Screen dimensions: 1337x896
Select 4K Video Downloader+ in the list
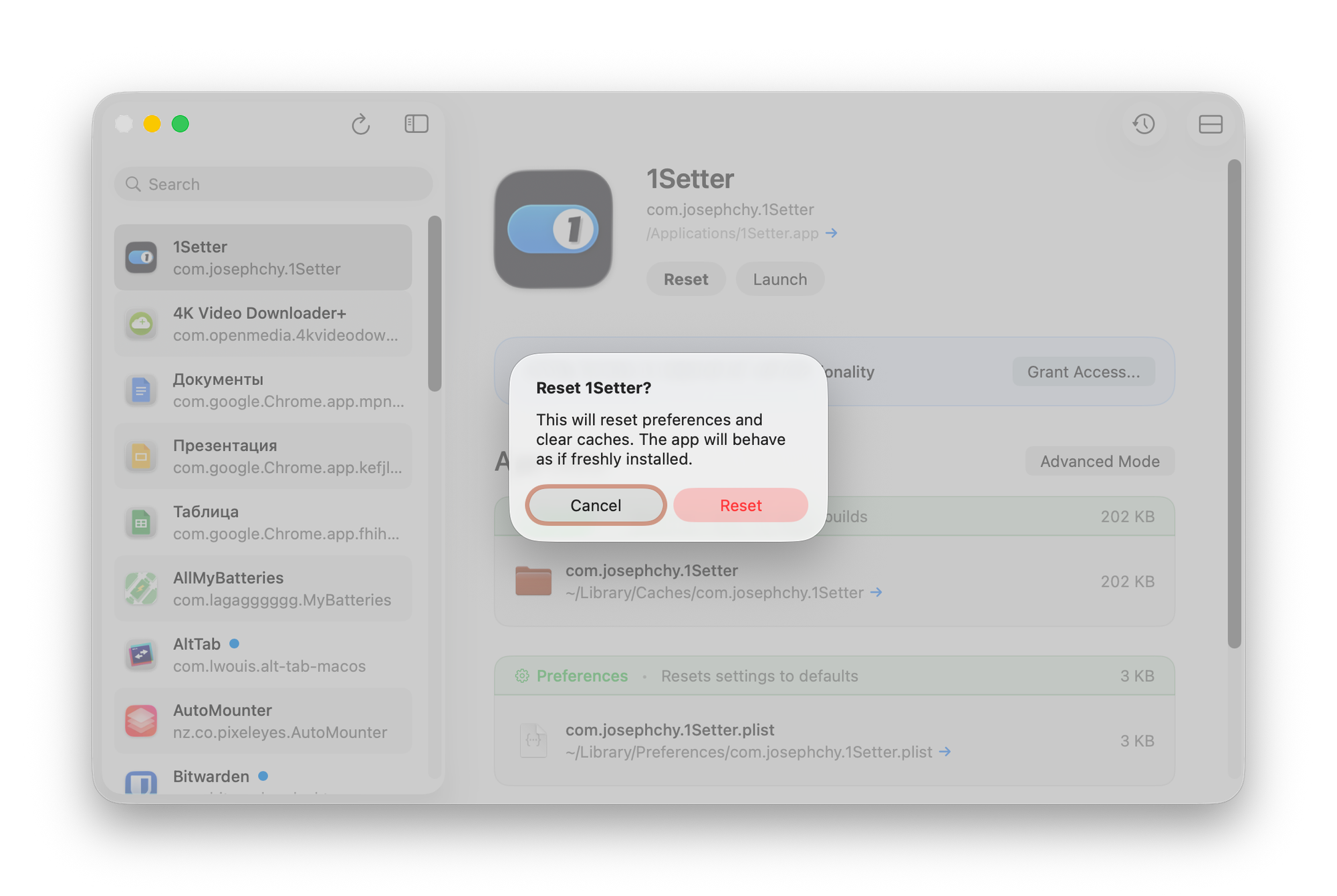pyautogui.click(x=263, y=324)
